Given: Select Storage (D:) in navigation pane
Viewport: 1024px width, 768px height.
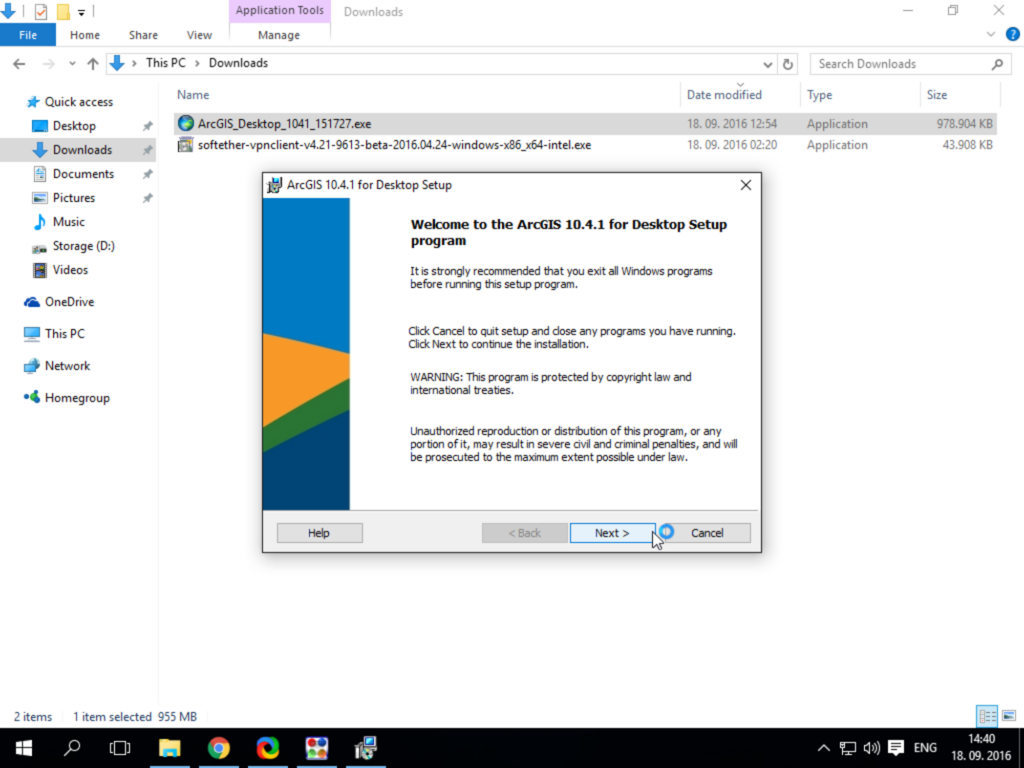Looking at the screenshot, I should click(84, 246).
